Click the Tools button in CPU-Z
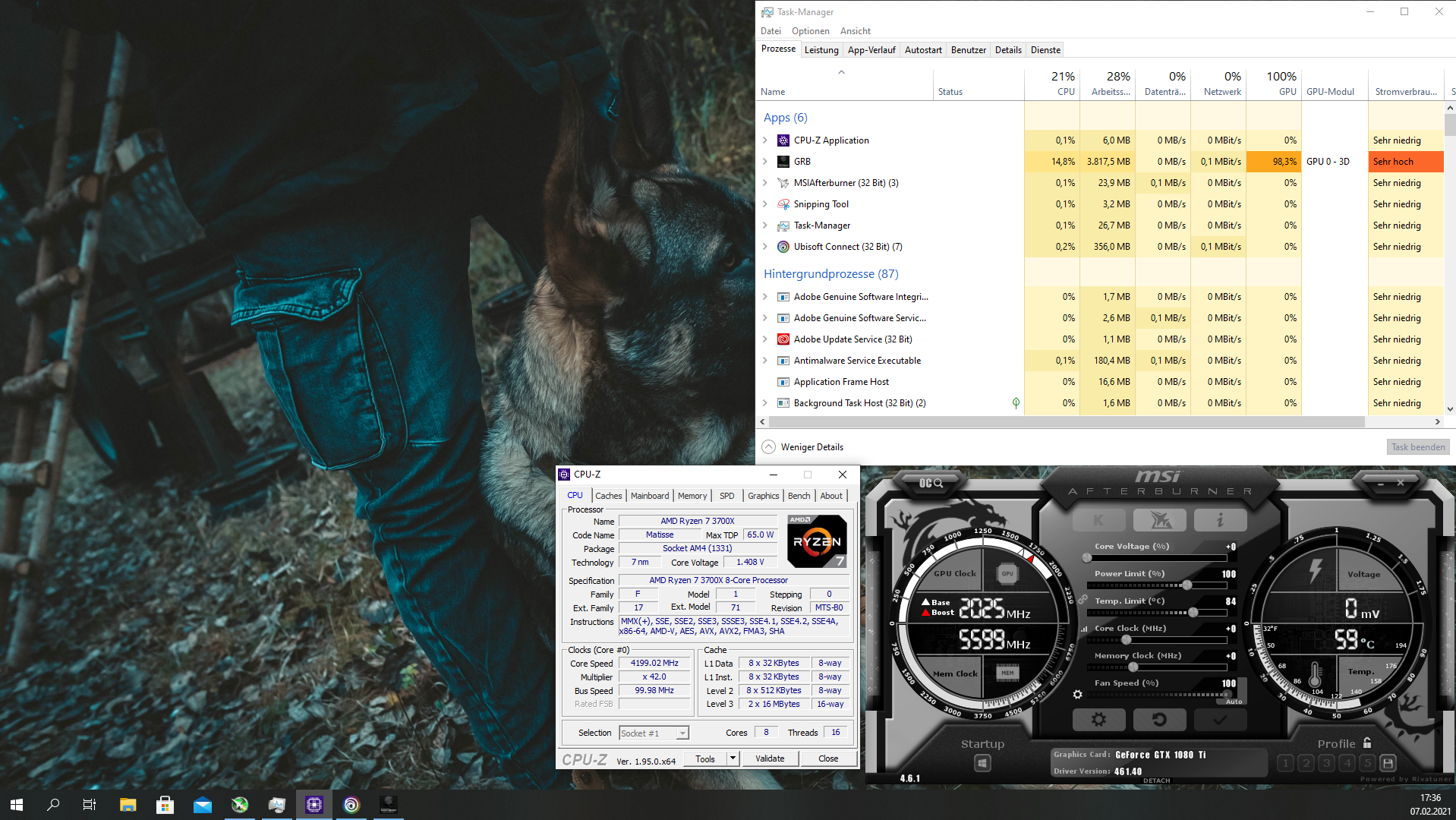Image resolution: width=1456 pixels, height=820 pixels. click(x=705, y=758)
